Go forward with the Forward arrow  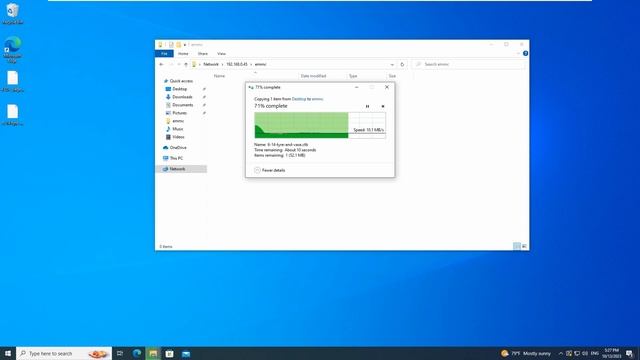[x=171, y=64]
